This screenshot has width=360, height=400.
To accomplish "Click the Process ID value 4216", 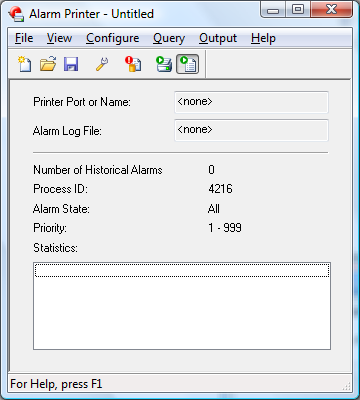I will (x=220, y=189).
